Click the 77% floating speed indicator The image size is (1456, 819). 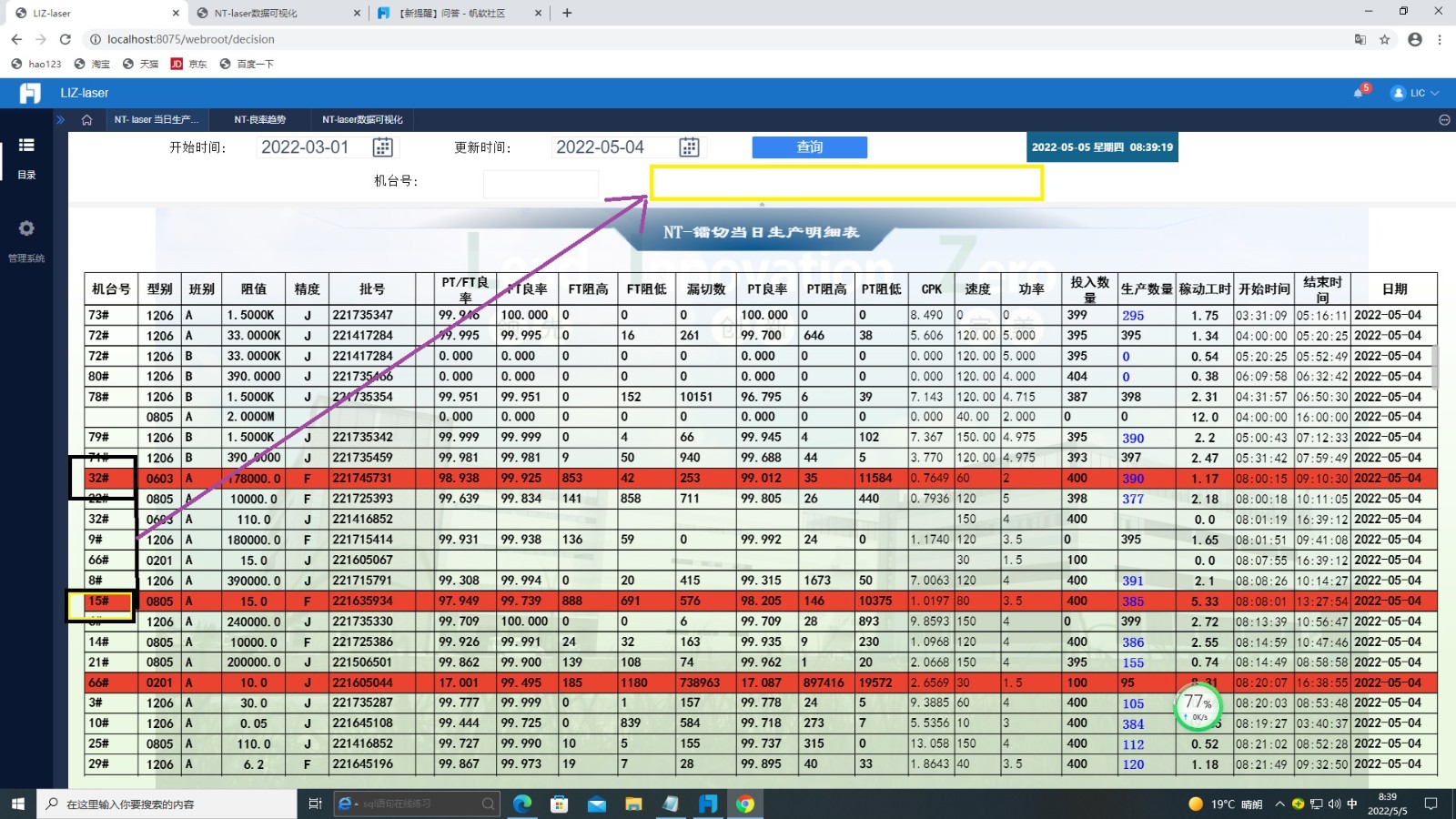1198,707
